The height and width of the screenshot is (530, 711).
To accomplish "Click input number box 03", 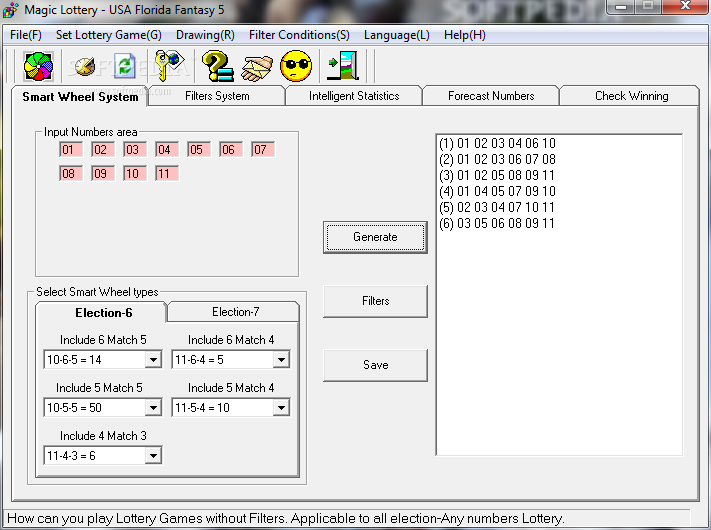I will (x=135, y=150).
